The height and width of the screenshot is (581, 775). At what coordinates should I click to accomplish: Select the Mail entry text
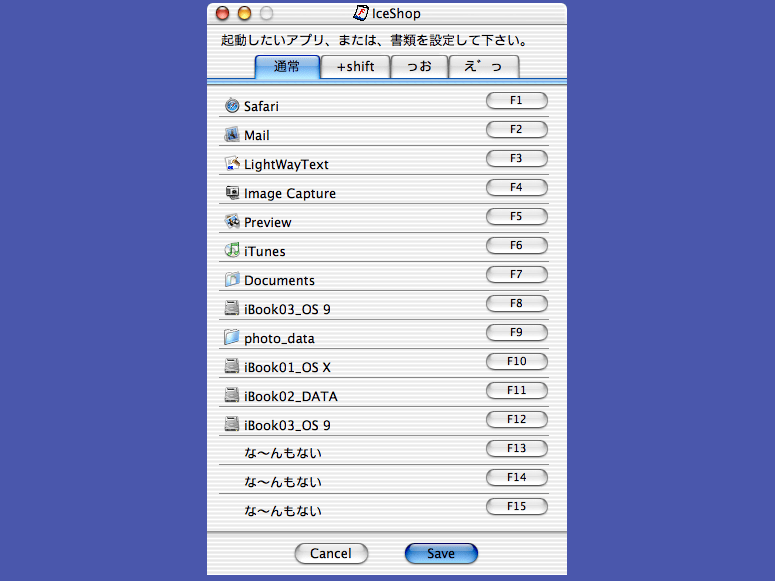[257, 135]
